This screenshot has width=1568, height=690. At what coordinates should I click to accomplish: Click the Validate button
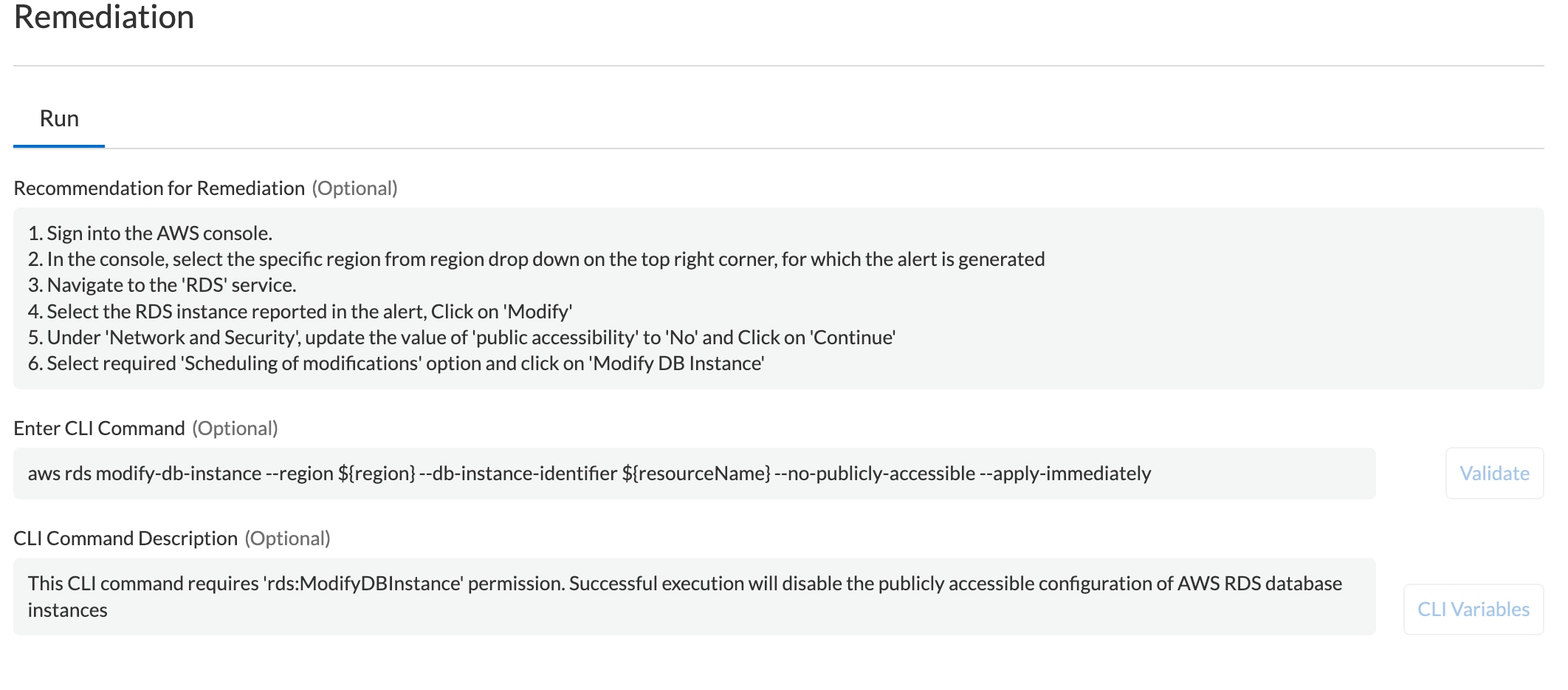(1494, 474)
